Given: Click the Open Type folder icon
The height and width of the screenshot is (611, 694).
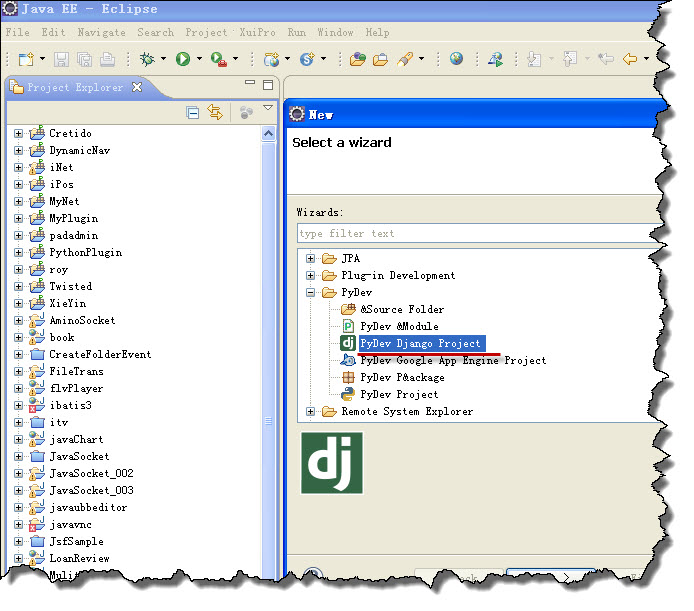Looking at the screenshot, I should coord(358,58).
